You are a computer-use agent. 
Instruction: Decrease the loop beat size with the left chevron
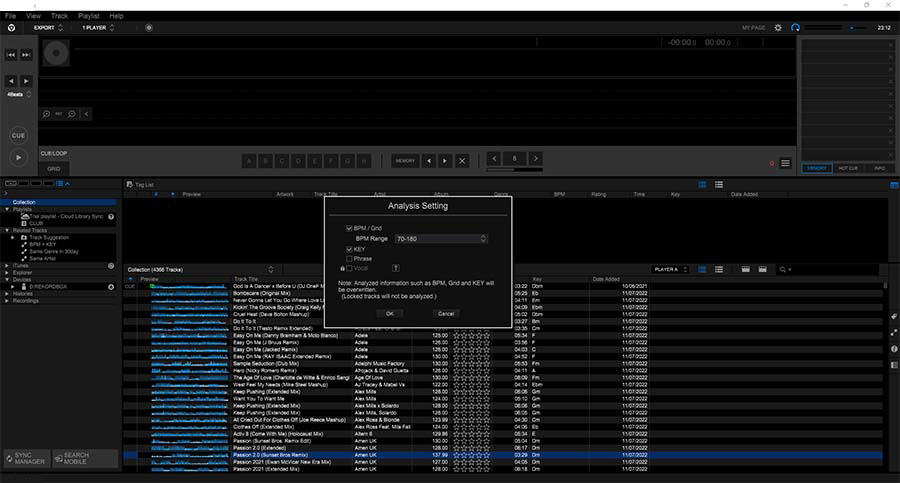(494, 158)
